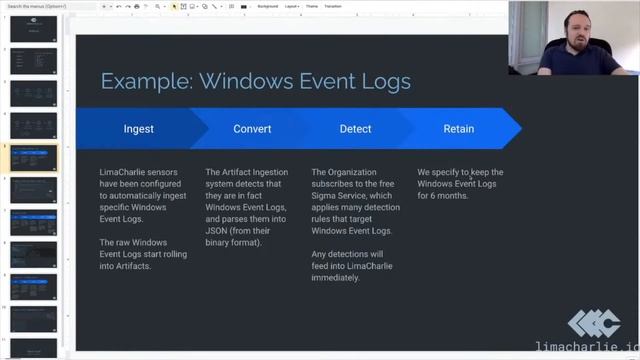Viewport: 640px width, 360px height.
Task: Click the Background toolbar button
Action: [x=268, y=7]
